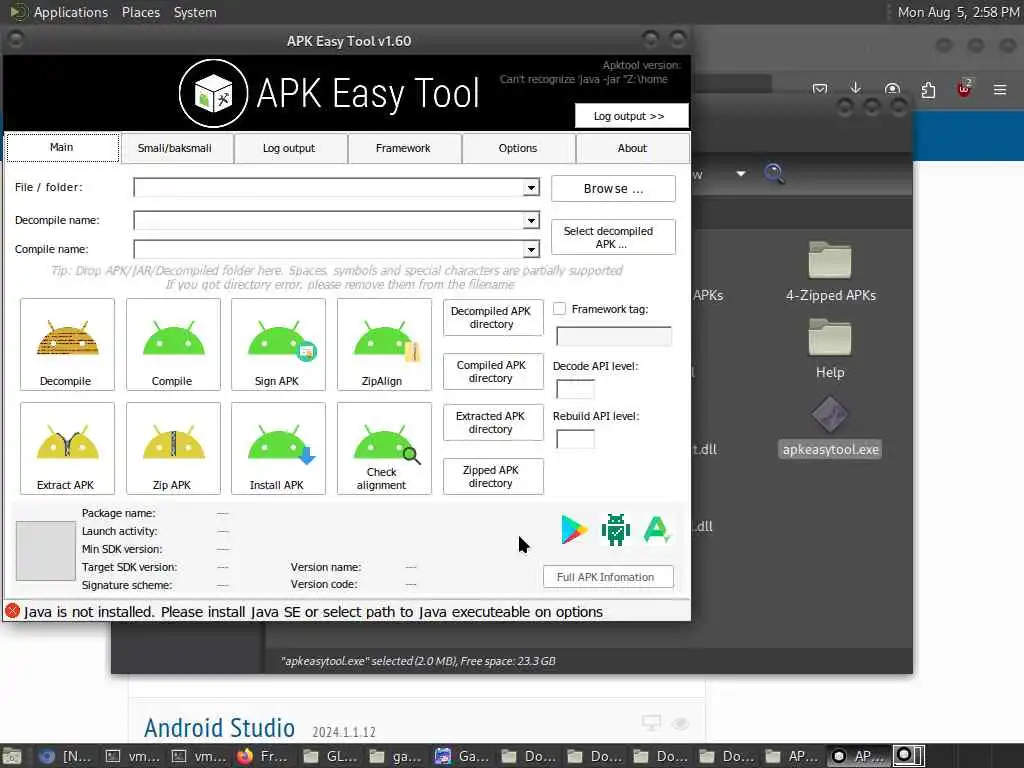Image resolution: width=1024 pixels, height=768 pixels.
Task: Open Compiled APK directory
Action: (493, 372)
